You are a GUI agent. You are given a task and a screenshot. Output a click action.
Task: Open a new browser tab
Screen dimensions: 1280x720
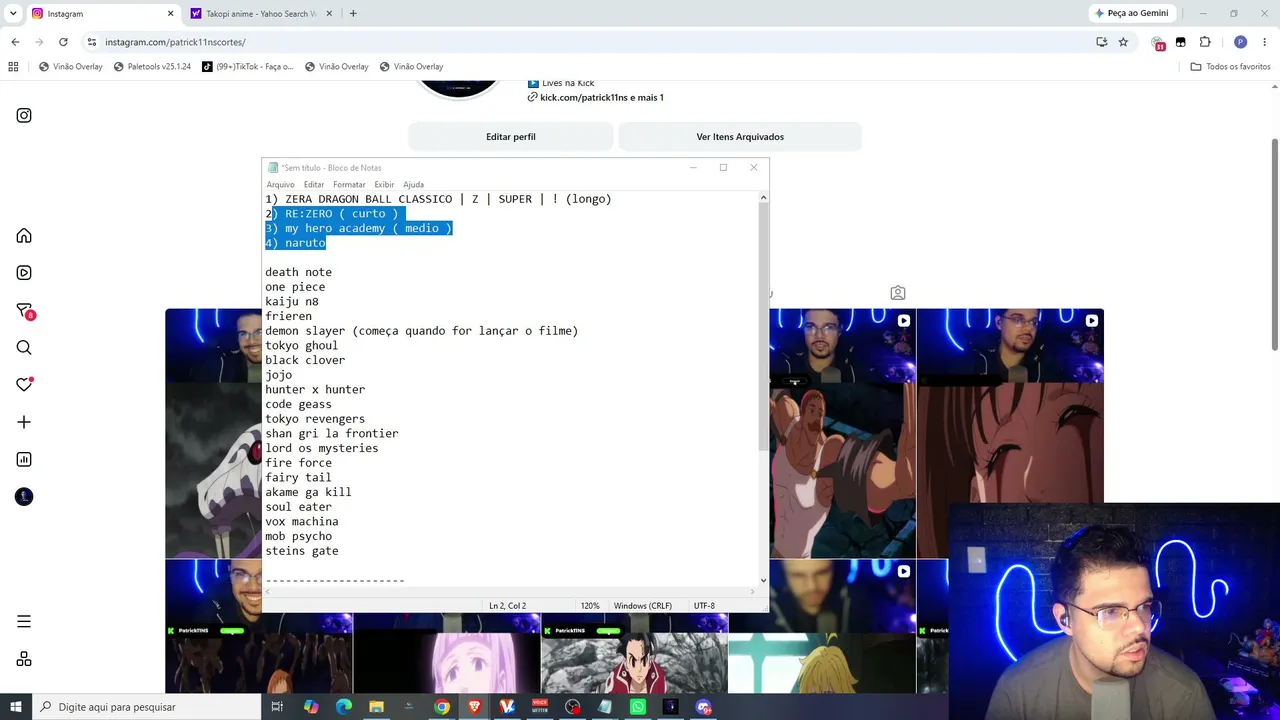pos(353,14)
